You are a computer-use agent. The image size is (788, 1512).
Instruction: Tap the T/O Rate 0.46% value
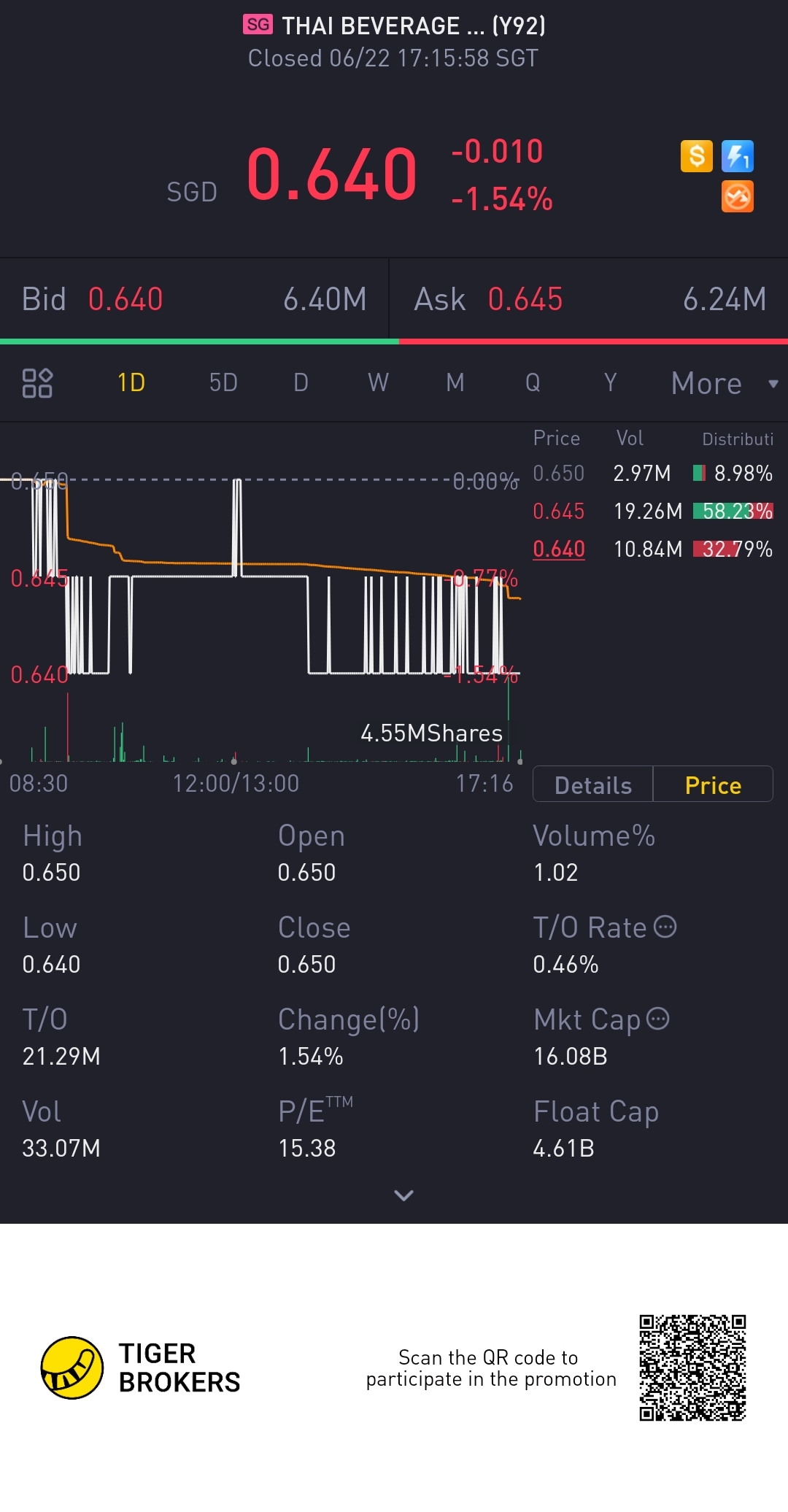pos(565,964)
